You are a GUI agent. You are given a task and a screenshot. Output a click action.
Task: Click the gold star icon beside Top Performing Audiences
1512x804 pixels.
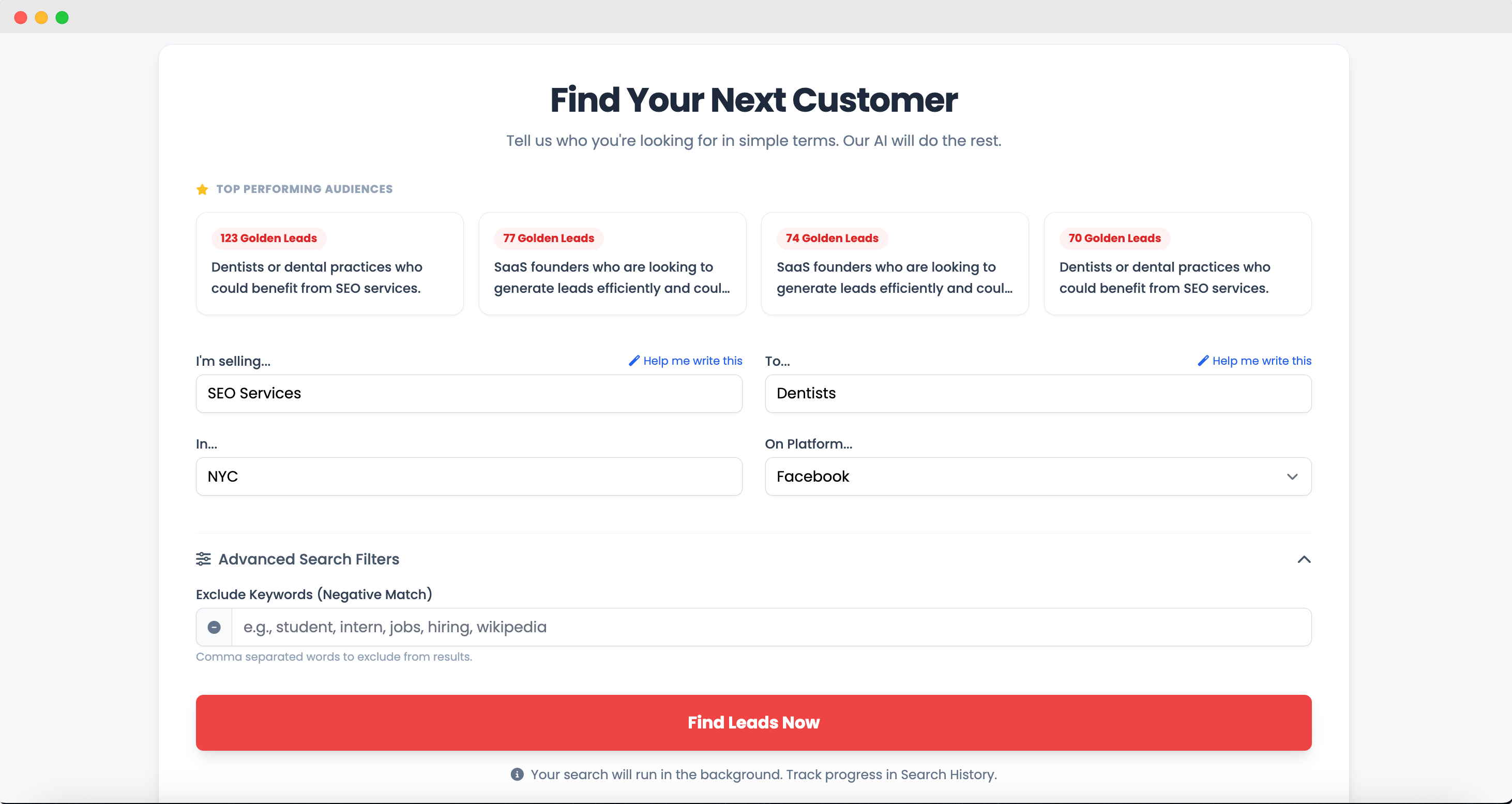pyautogui.click(x=202, y=189)
